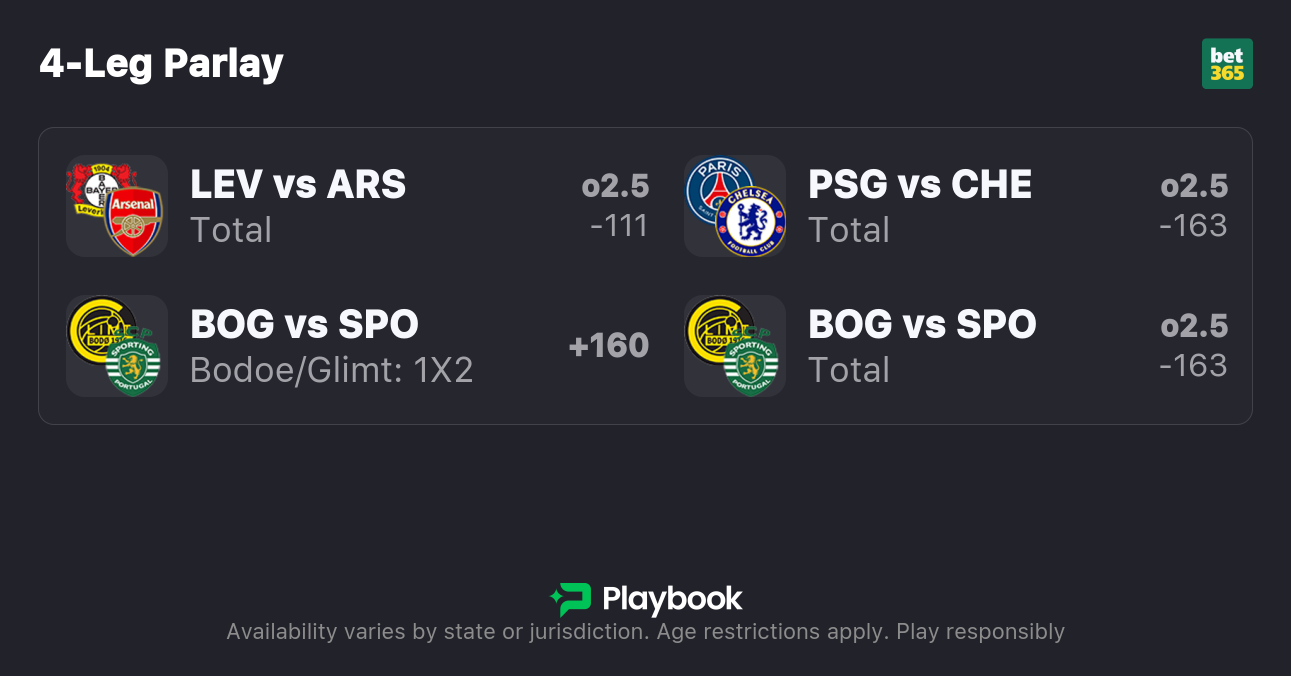Viewport: 1291px width, 676px height.
Task: Click the -111 odds for LEV vs ARS
Action: pyautogui.click(x=619, y=226)
